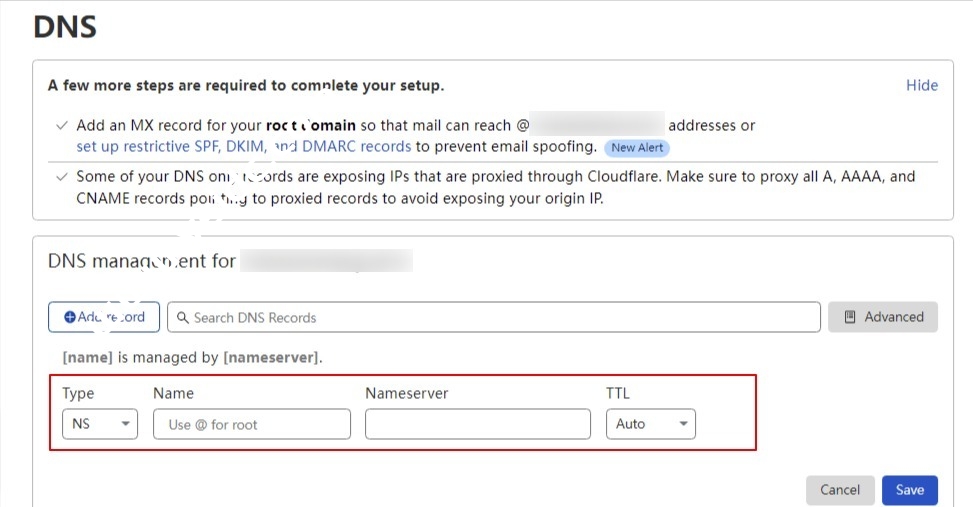
Task: Click the "[name] is managed by [nameserver]" hint text
Action: click(192, 357)
